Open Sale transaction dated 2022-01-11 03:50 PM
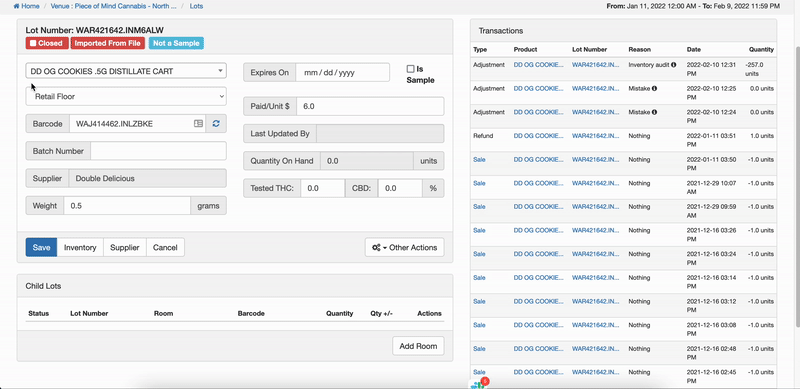The width and height of the screenshot is (800, 389). (x=479, y=159)
